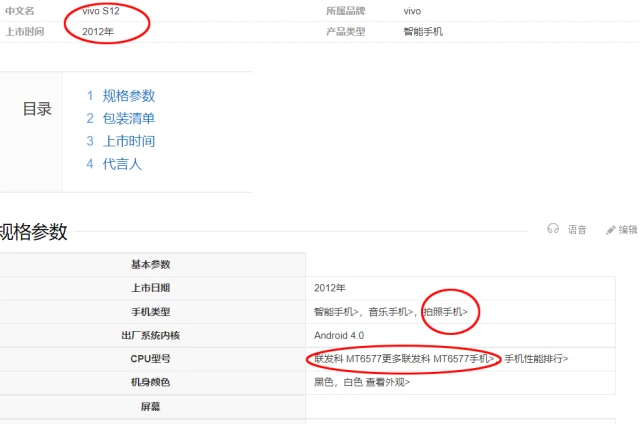Click the pencil 编辑 edit icon
This screenshot has height=424, width=641.
point(610,230)
